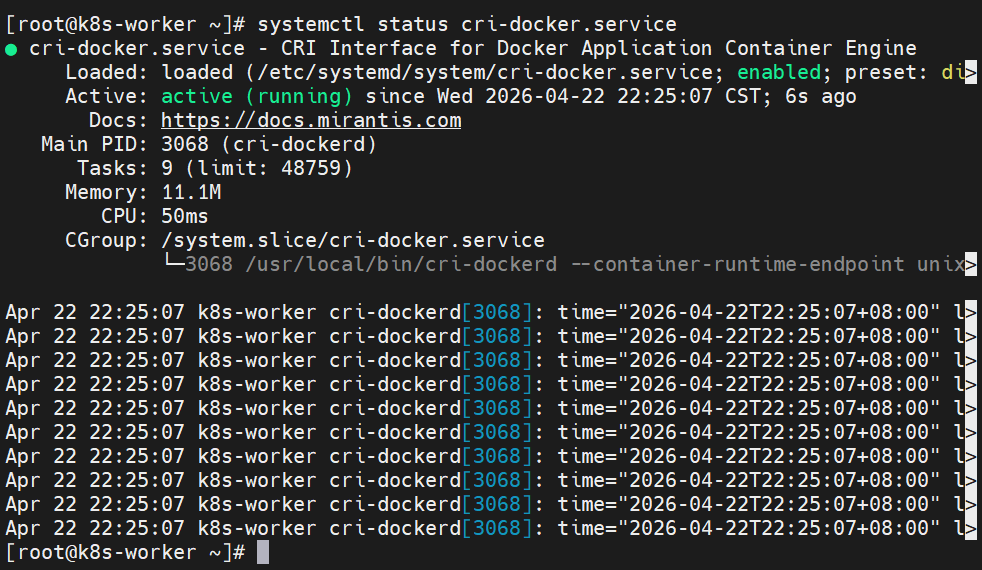Click the Memory value 11.1M
The image size is (982, 570).
coord(191,192)
